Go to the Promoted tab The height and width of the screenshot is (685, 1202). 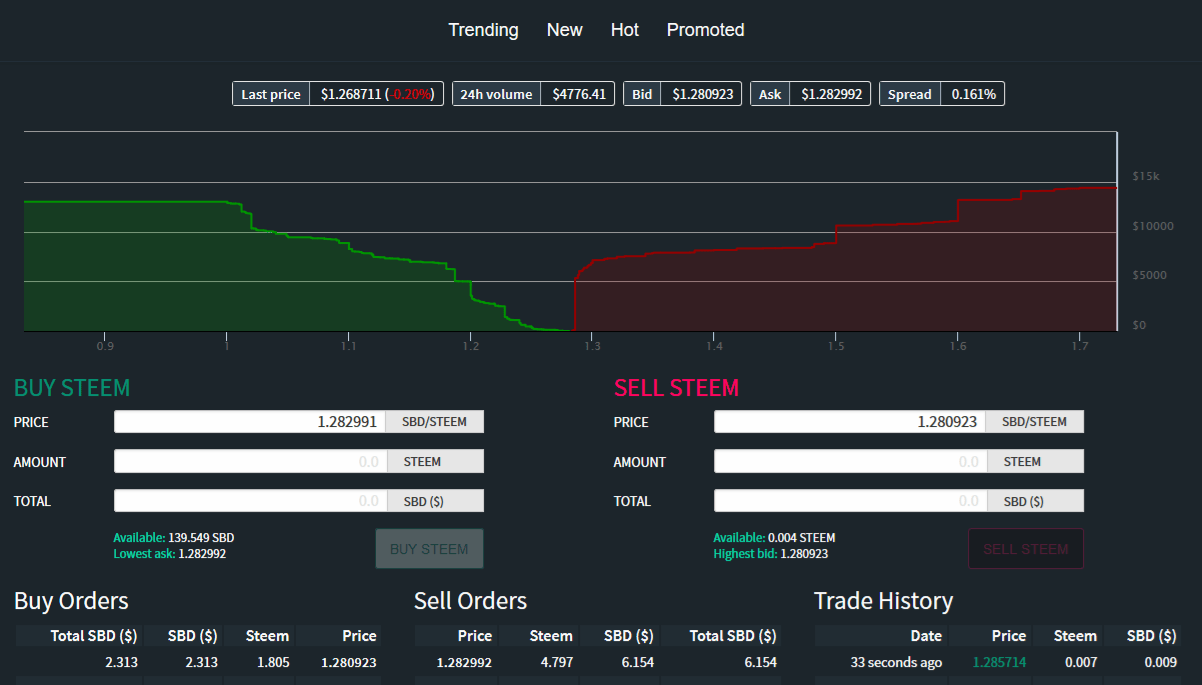[705, 30]
